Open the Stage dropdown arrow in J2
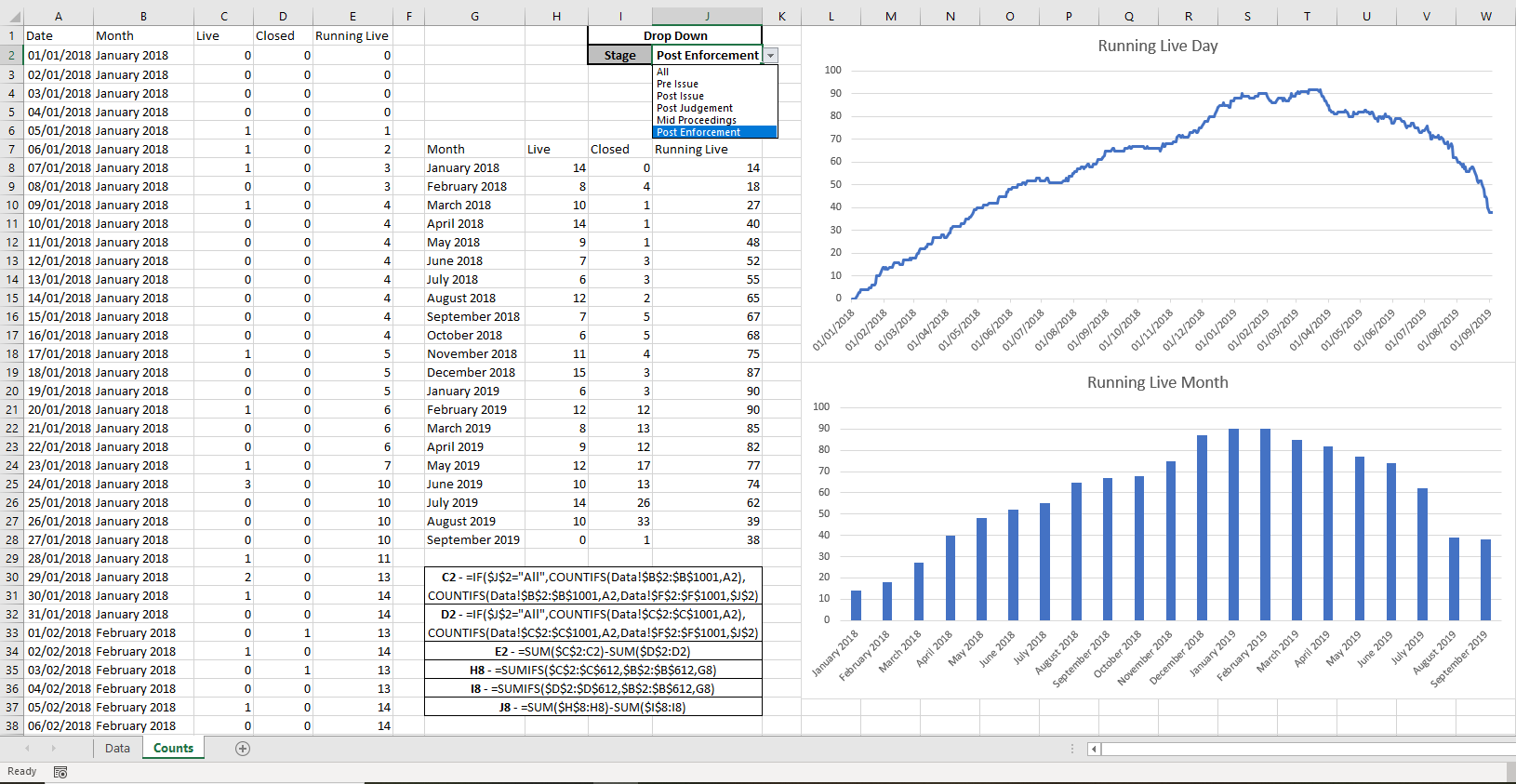Screen dimensions: 1516x784 [770, 56]
